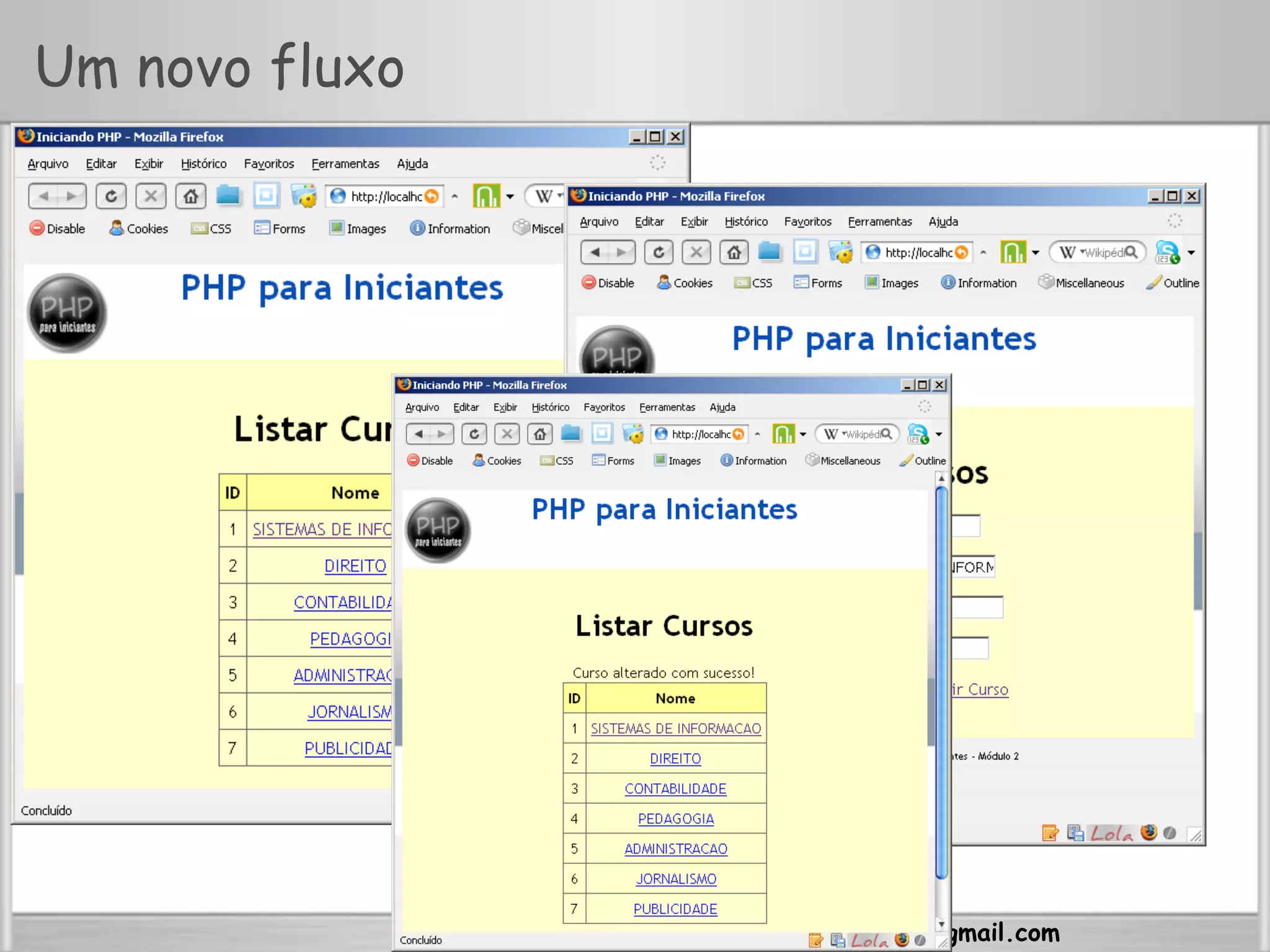Click the 'ir Curso' link in right back window
This screenshot has width=1270, height=952.
[980, 689]
